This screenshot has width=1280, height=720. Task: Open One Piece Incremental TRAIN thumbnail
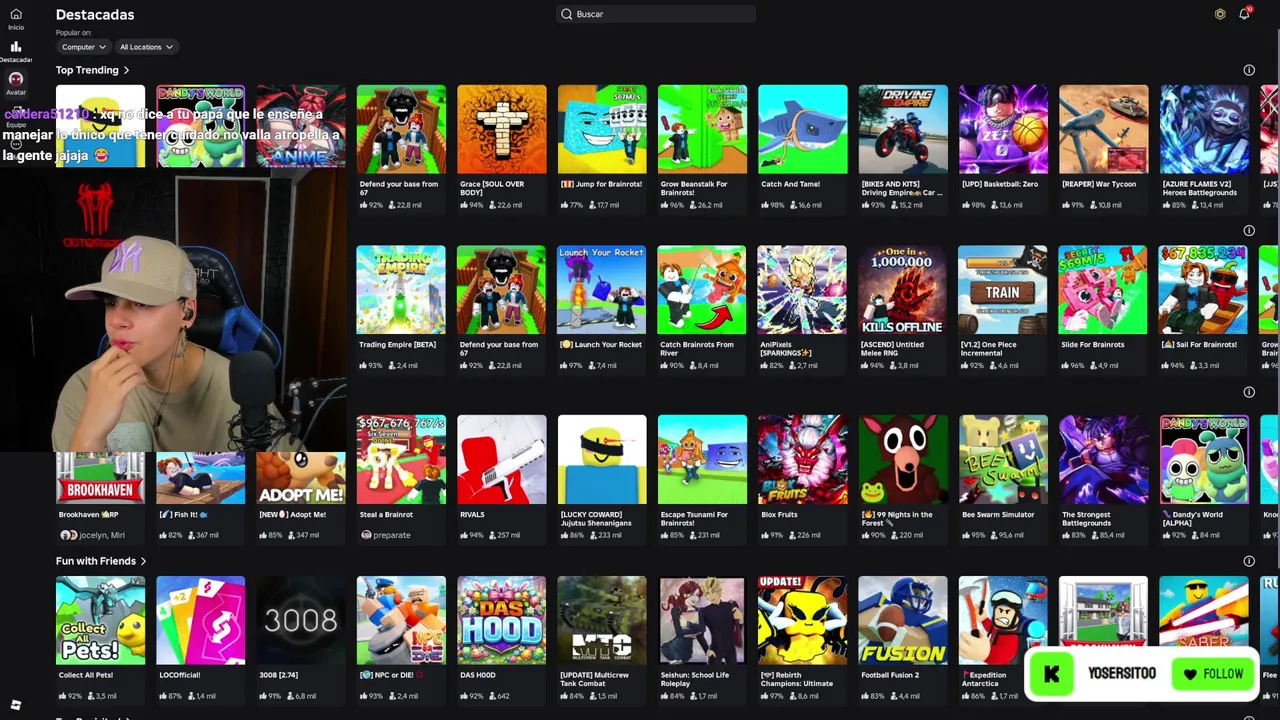tap(1003, 290)
